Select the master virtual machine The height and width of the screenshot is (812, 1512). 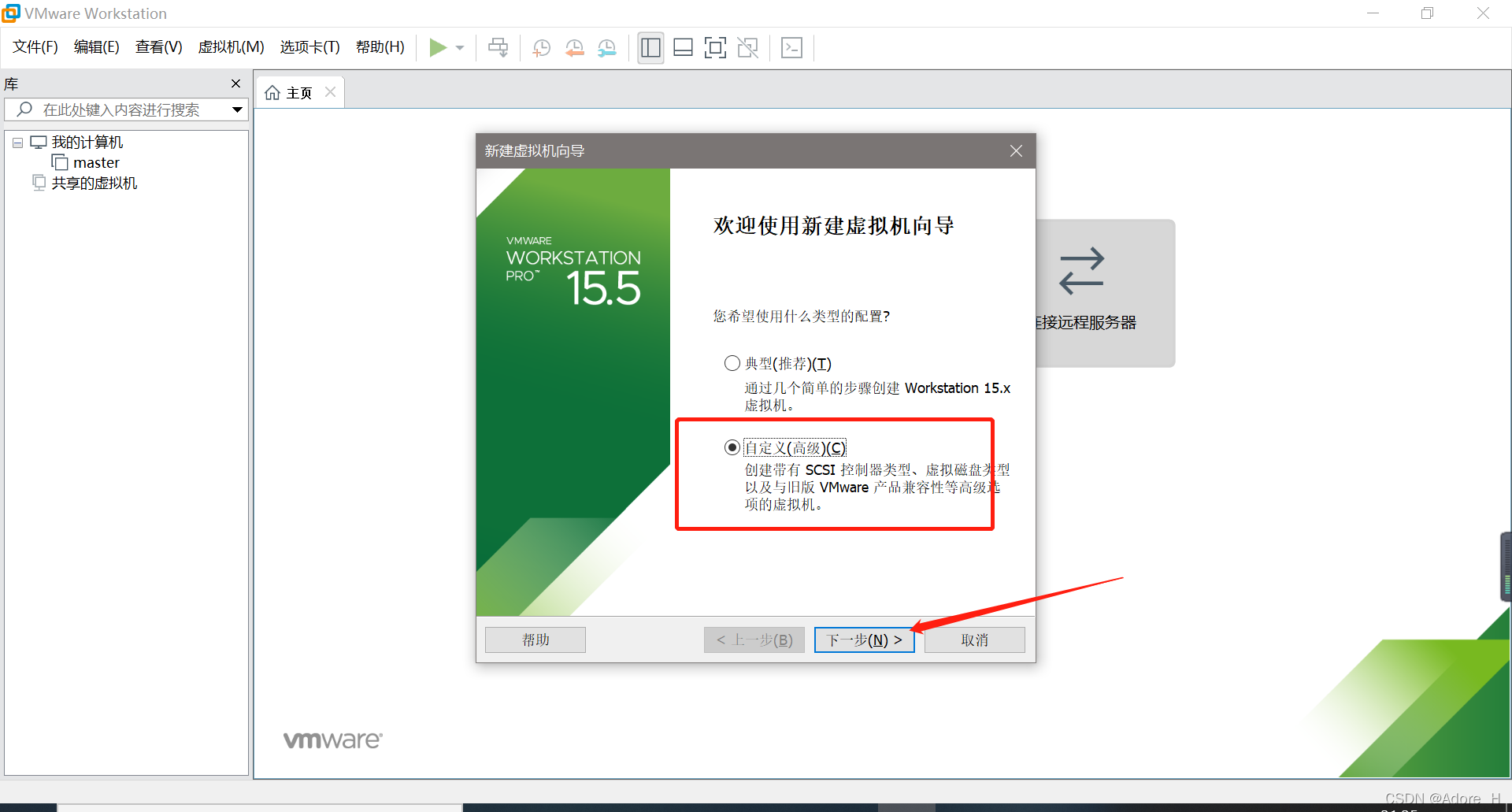[96, 163]
